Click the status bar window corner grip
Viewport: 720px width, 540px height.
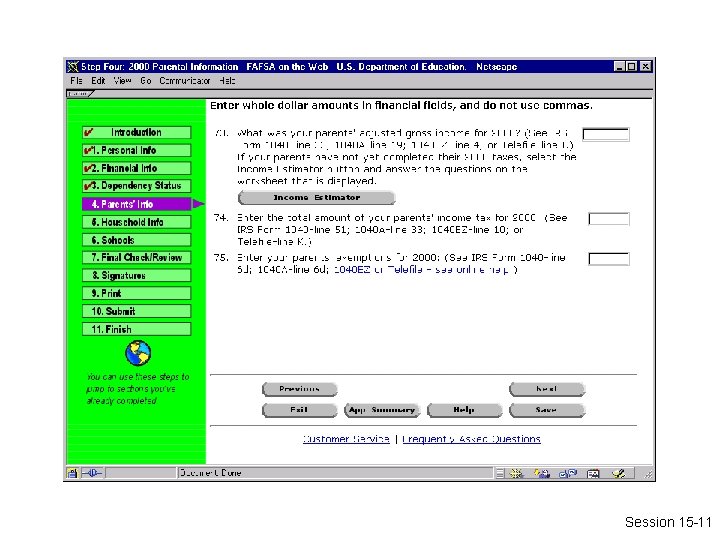(648, 475)
